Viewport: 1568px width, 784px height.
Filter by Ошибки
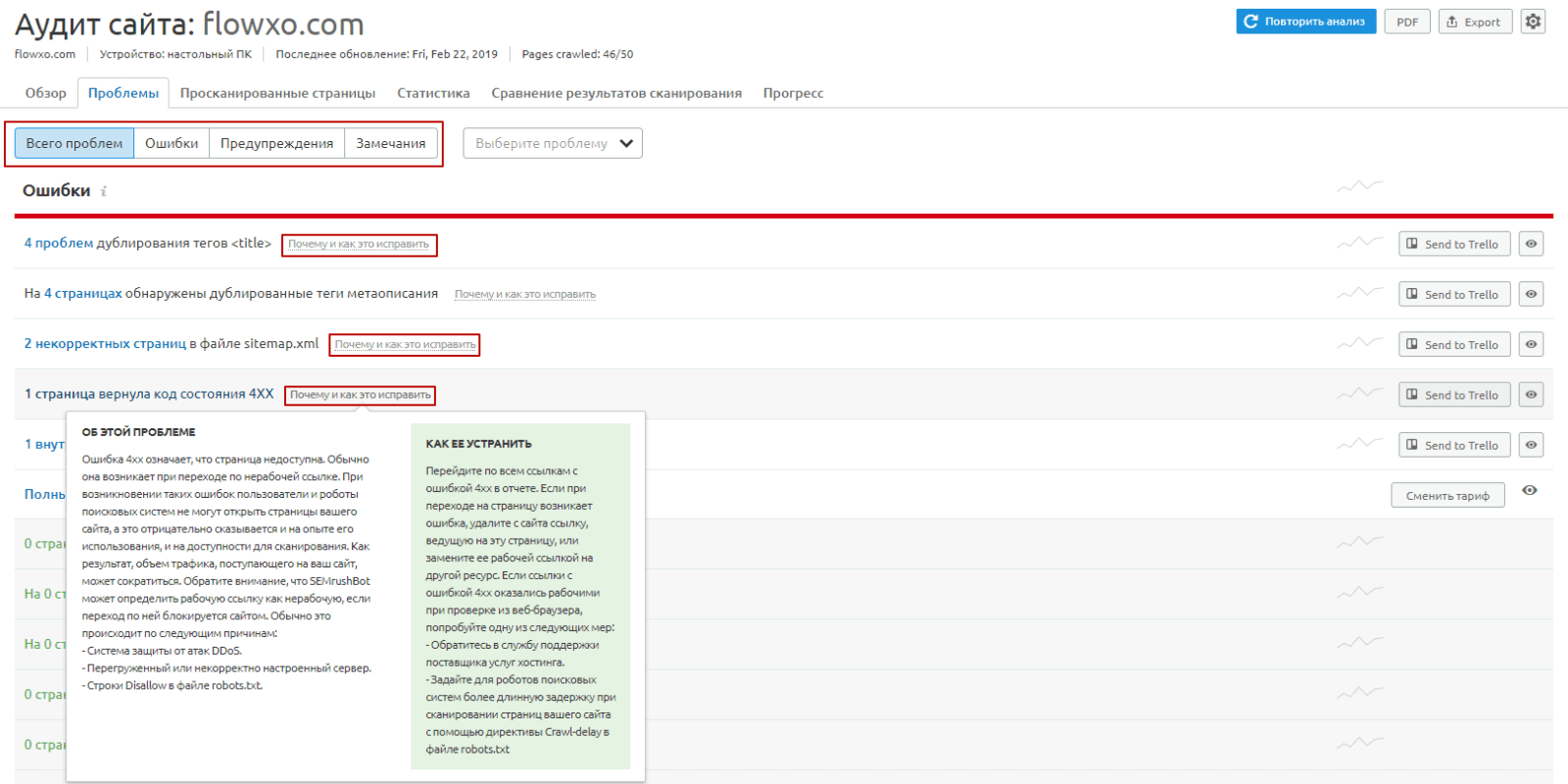point(171,143)
